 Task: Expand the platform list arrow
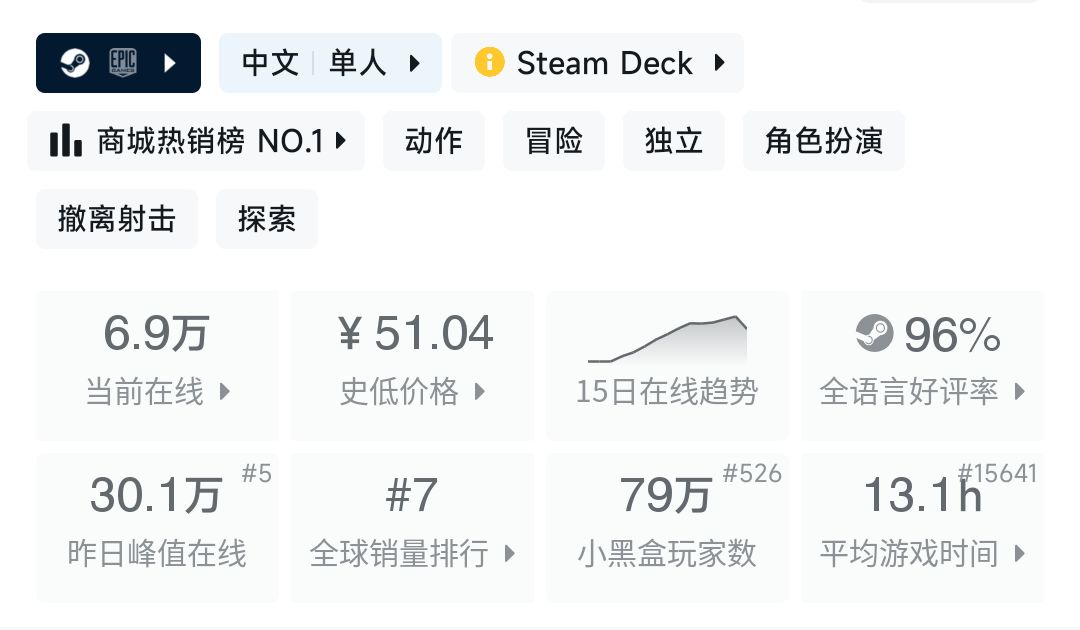pyautogui.click(x=170, y=63)
